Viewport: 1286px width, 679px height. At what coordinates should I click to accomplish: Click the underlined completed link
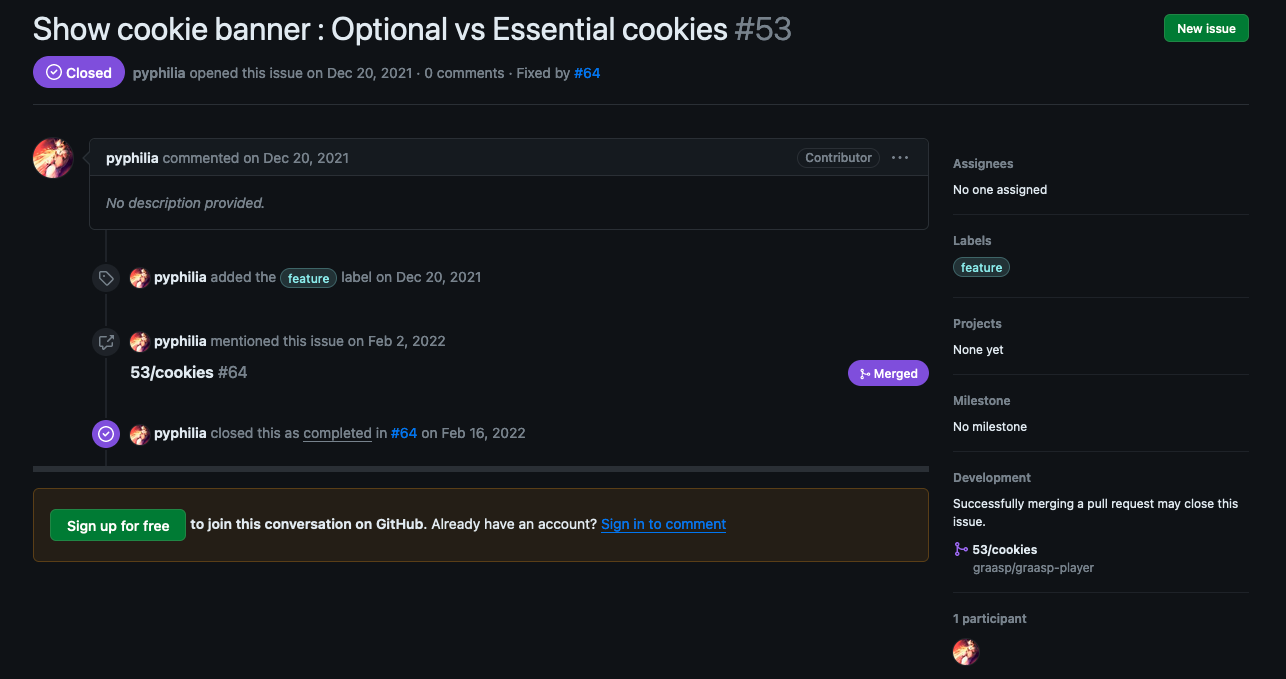[x=337, y=433]
